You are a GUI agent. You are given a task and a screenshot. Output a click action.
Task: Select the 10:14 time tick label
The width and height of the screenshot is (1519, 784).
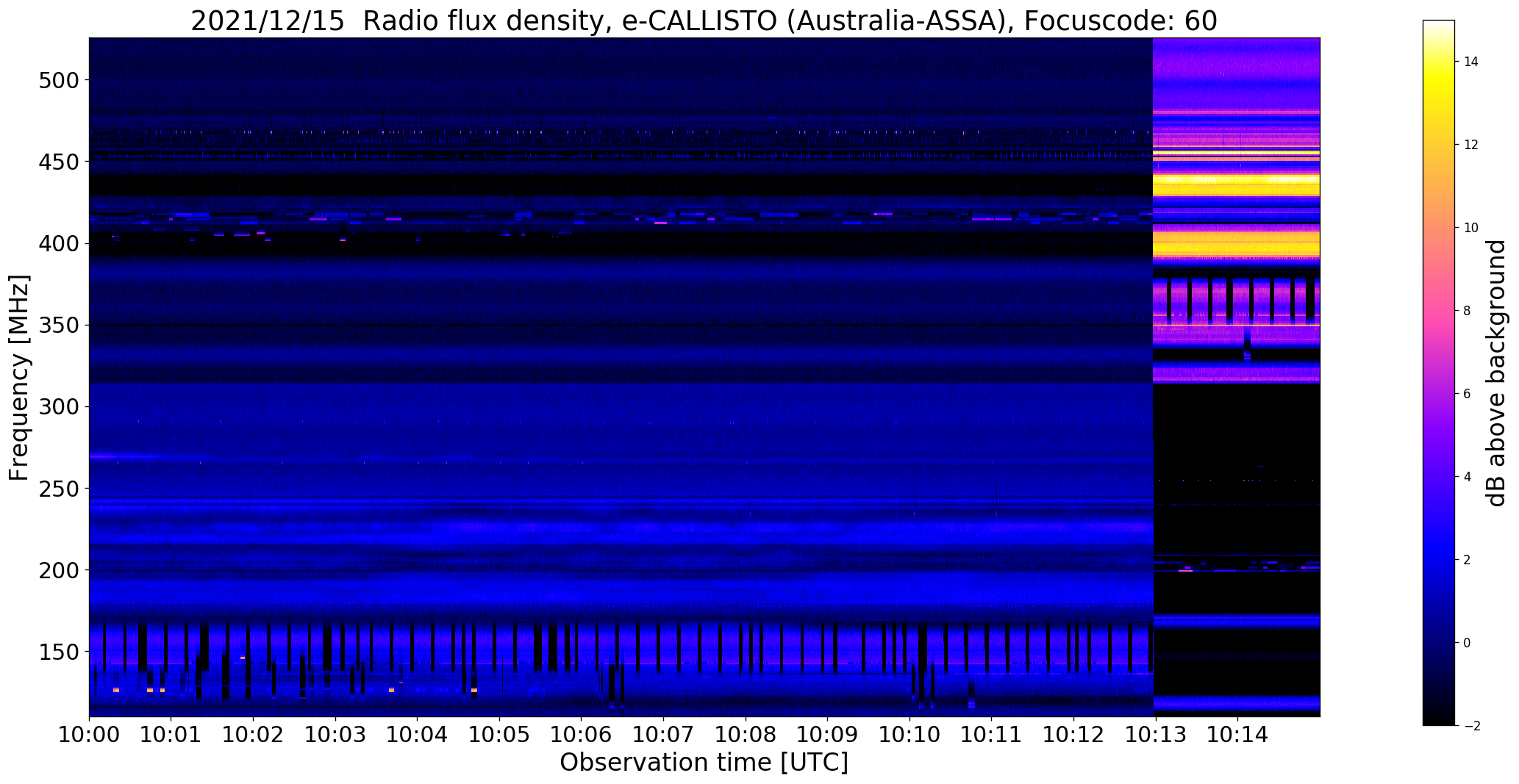point(1238,735)
